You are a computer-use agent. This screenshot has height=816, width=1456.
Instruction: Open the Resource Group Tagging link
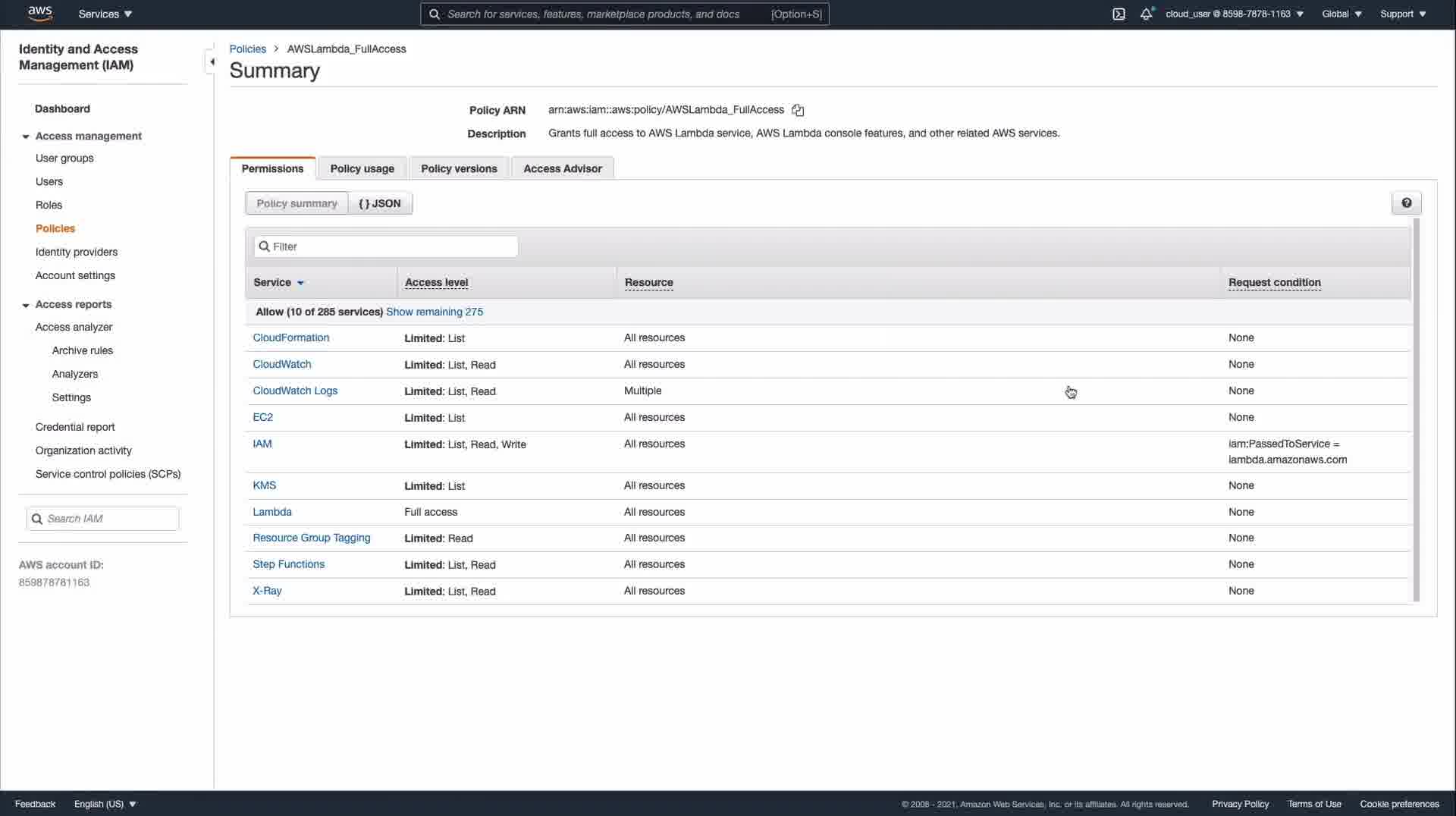click(x=312, y=538)
